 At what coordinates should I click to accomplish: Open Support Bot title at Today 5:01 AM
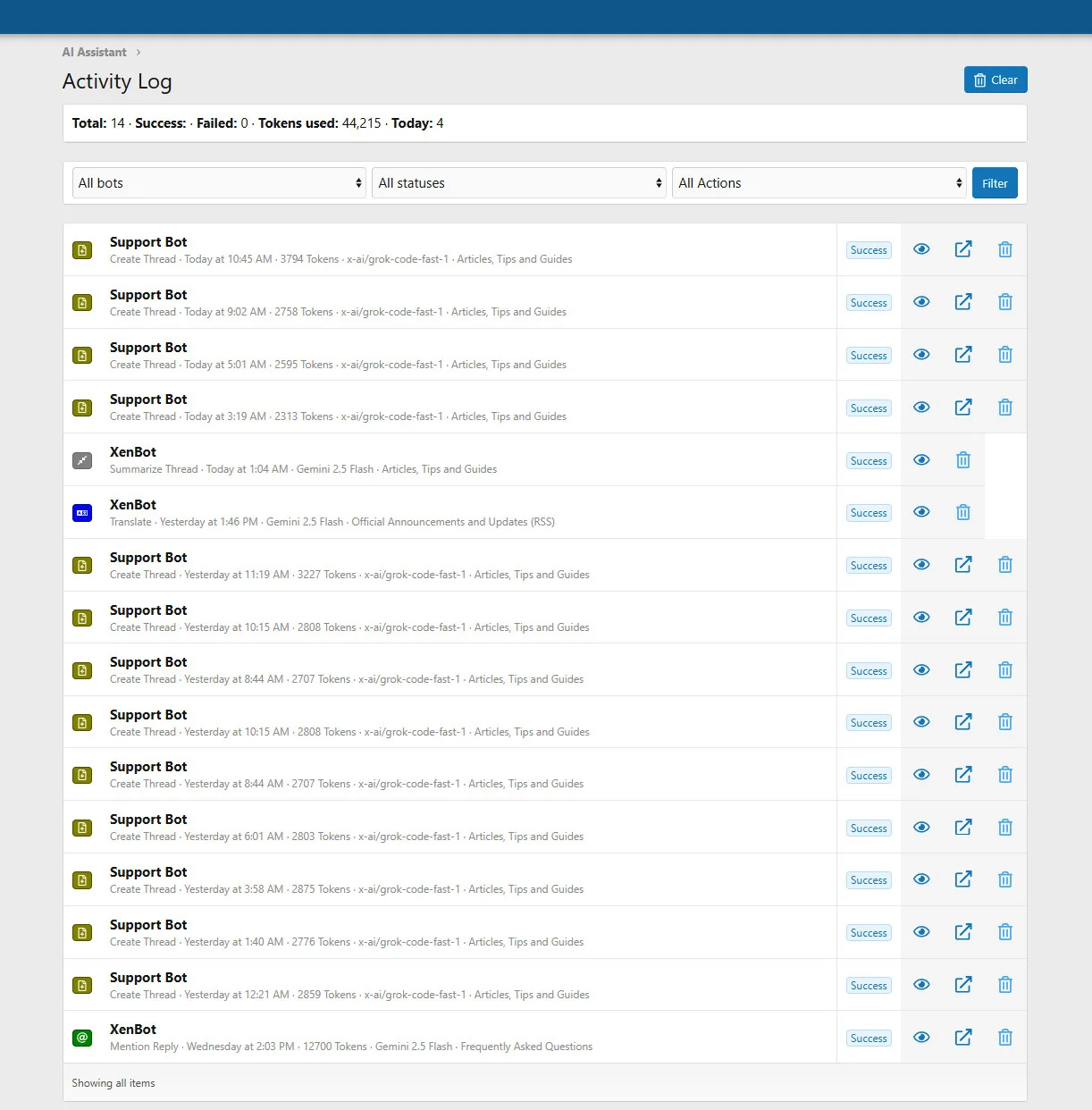(x=148, y=348)
